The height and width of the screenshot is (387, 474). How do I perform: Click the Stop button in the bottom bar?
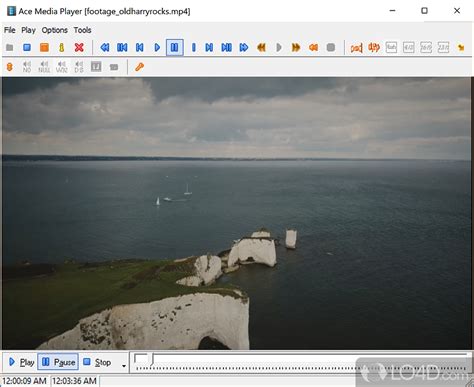pyautogui.click(x=97, y=362)
